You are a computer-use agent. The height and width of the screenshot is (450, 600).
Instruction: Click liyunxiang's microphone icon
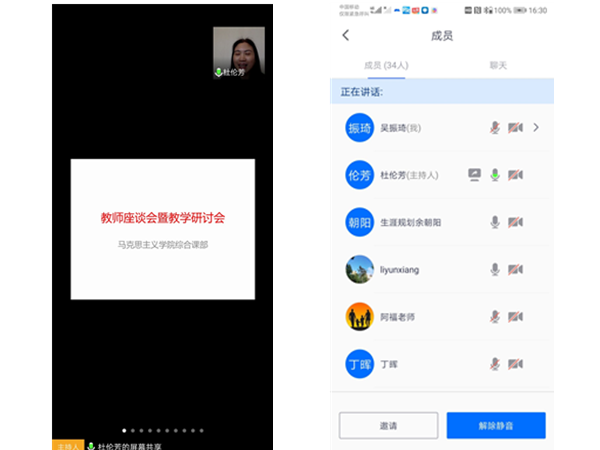click(x=494, y=270)
